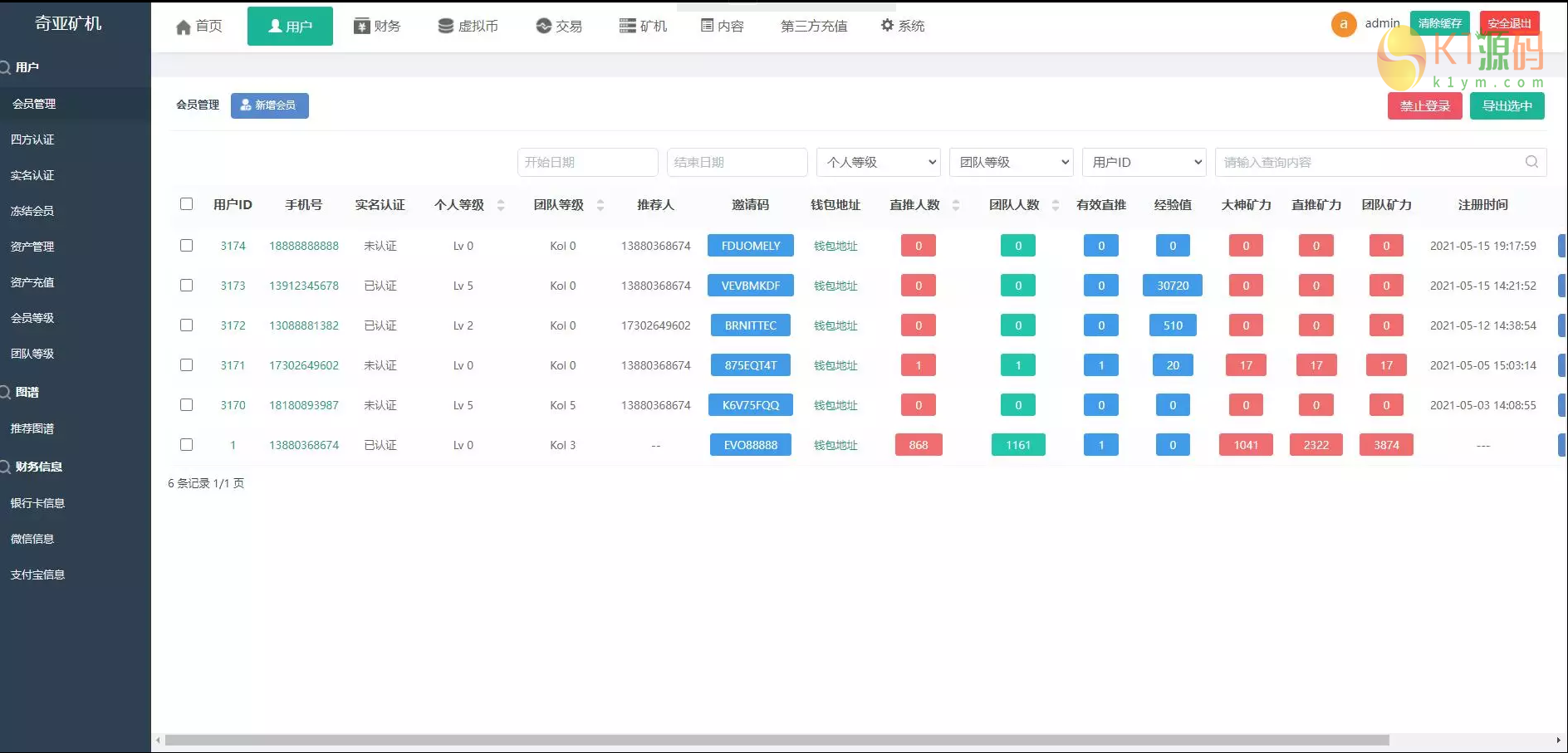The image size is (1568, 753).
Task: Click the mining machine server icon
Action: pos(627,27)
